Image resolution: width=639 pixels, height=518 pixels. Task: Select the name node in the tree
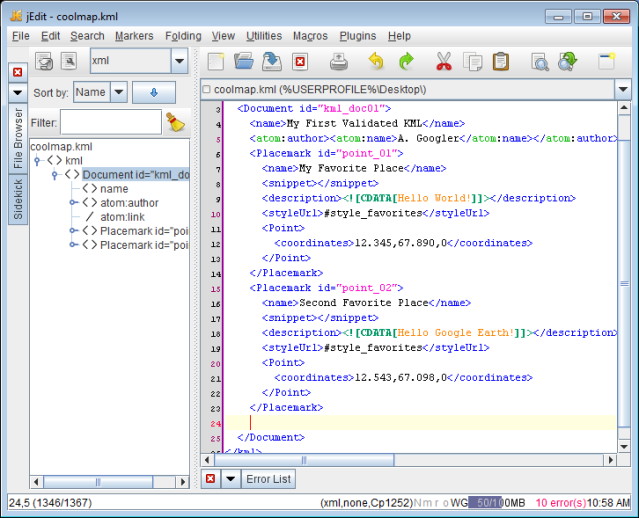(x=114, y=189)
